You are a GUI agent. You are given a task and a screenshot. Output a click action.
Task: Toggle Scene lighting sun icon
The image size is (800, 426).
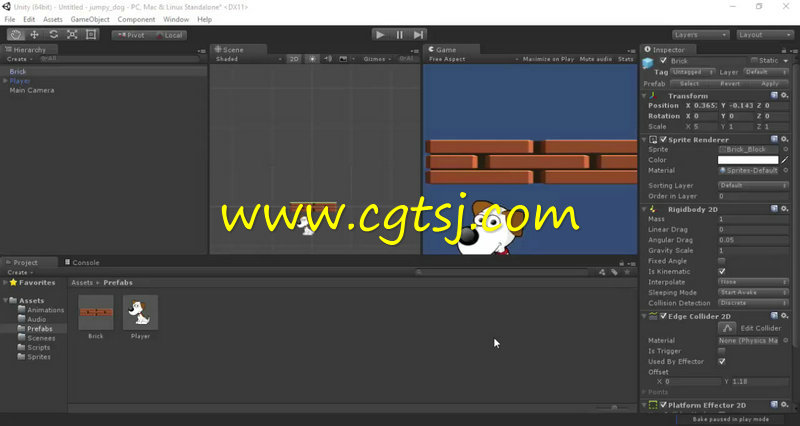[312, 59]
